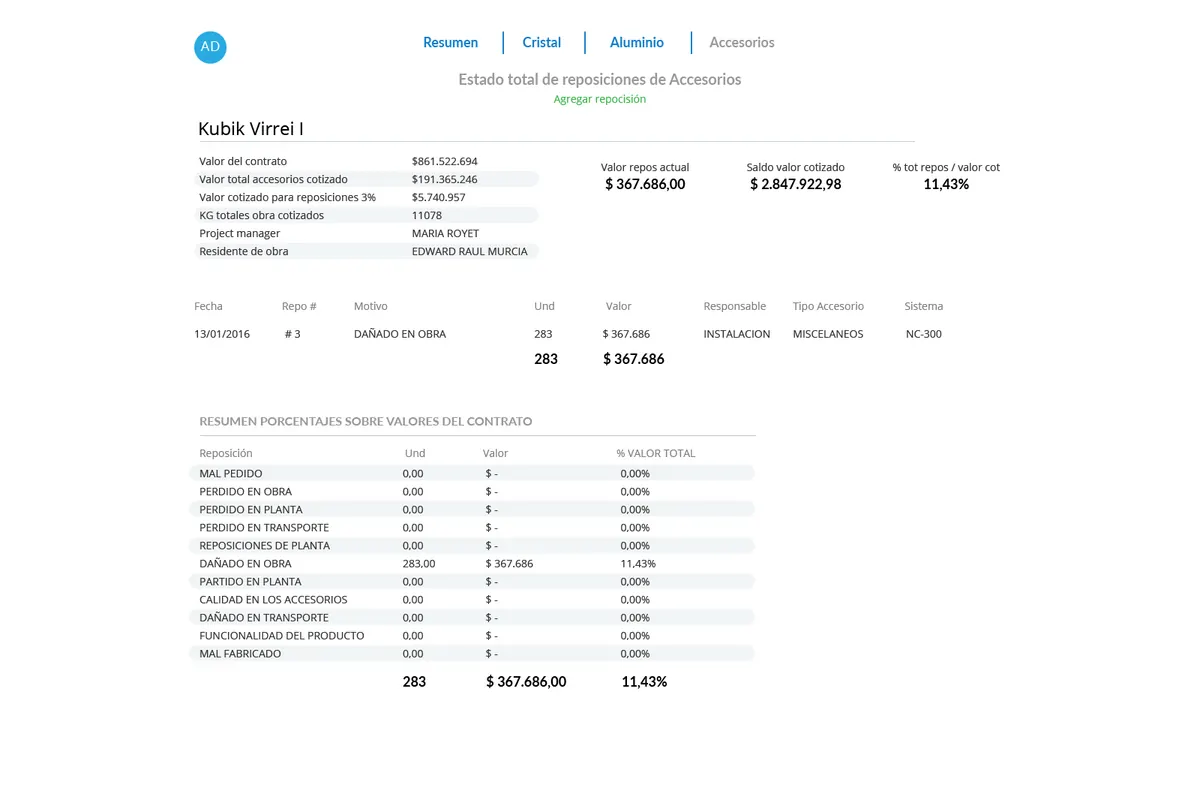Click the $5.740.957 reposiciones 3% value
Viewport: 1200px width, 794px height.
click(439, 197)
